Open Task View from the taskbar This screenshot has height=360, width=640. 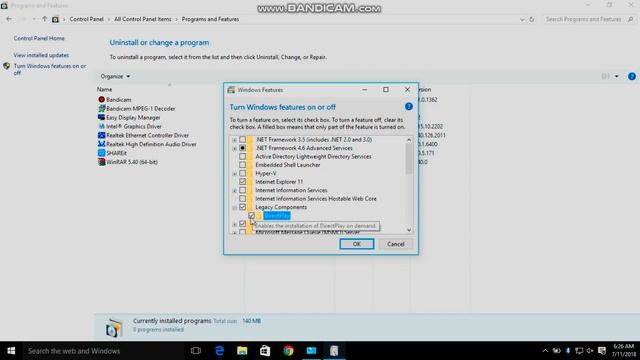[x=196, y=351]
